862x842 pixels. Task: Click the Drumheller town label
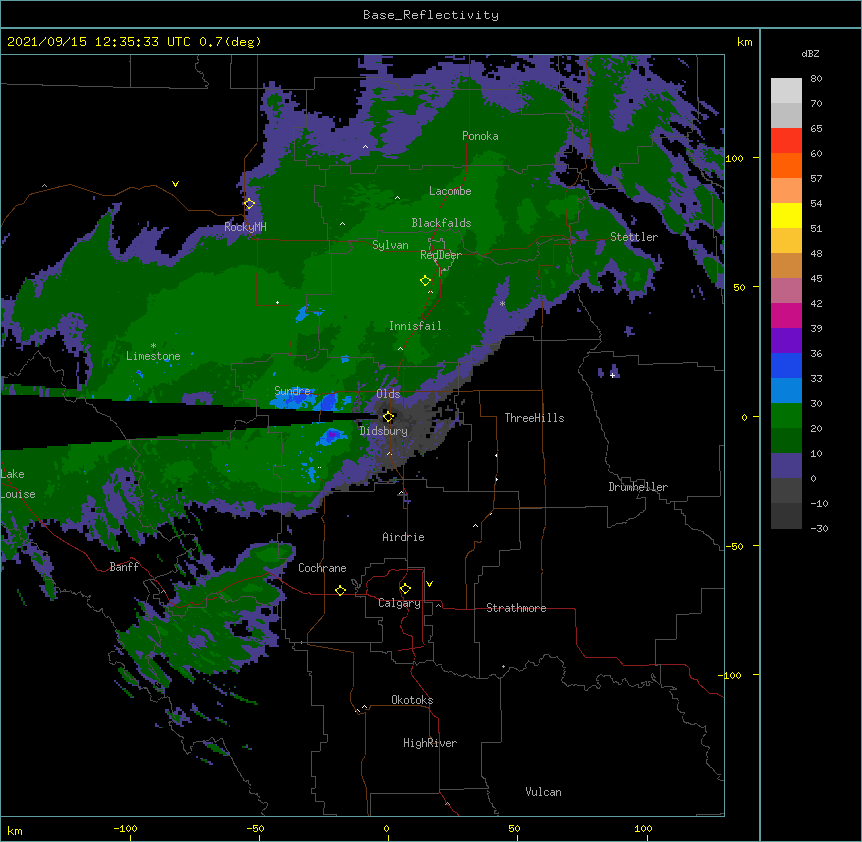click(638, 487)
